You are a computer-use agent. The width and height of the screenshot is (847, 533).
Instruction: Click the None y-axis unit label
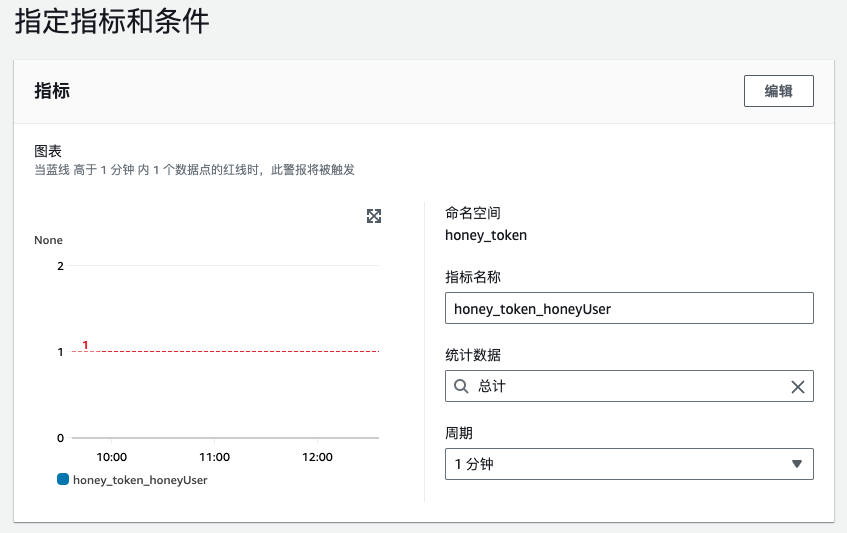(x=48, y=240)
